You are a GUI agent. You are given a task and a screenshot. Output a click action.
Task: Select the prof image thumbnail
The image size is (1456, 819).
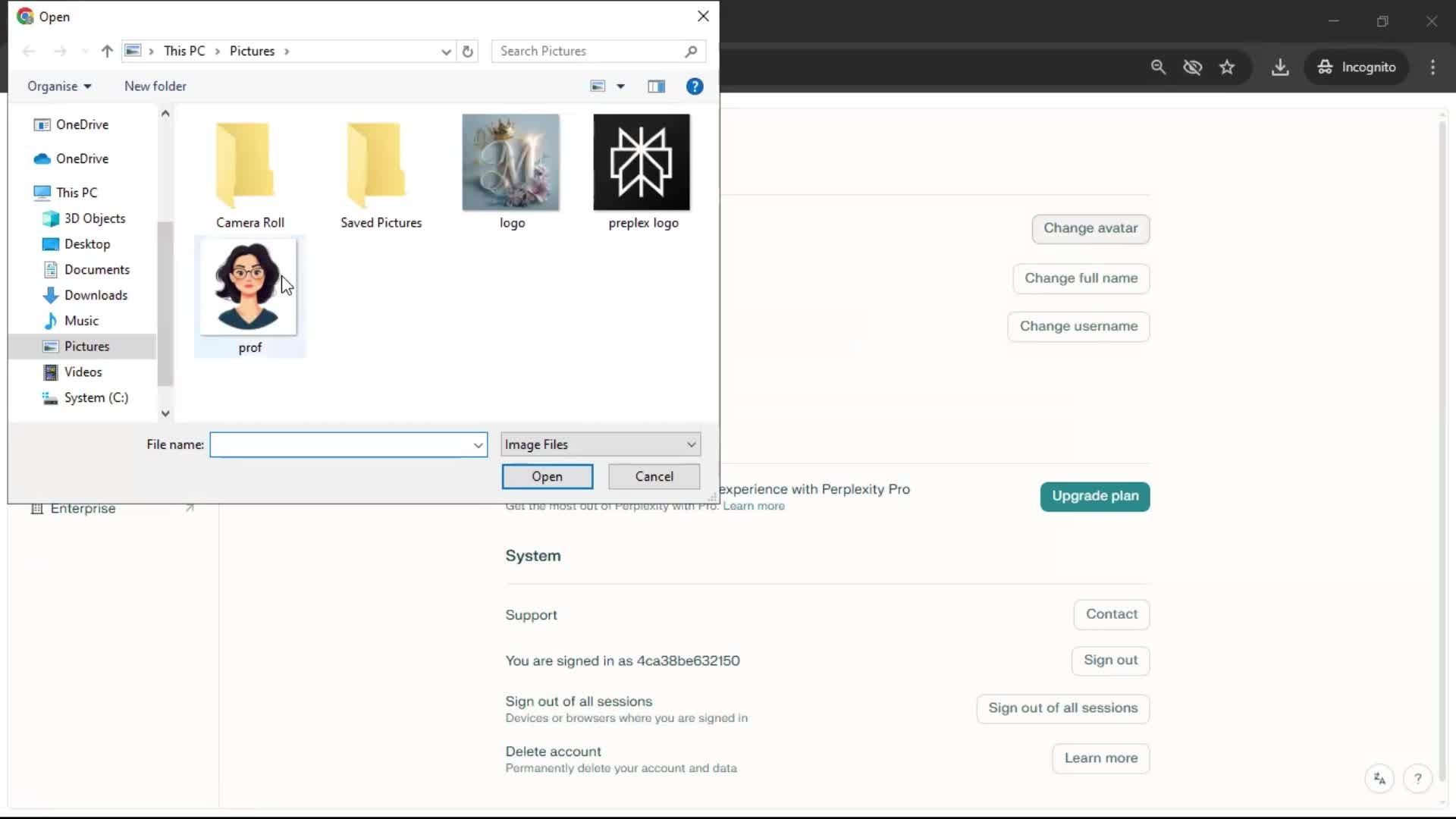click(x=248, y=288)
